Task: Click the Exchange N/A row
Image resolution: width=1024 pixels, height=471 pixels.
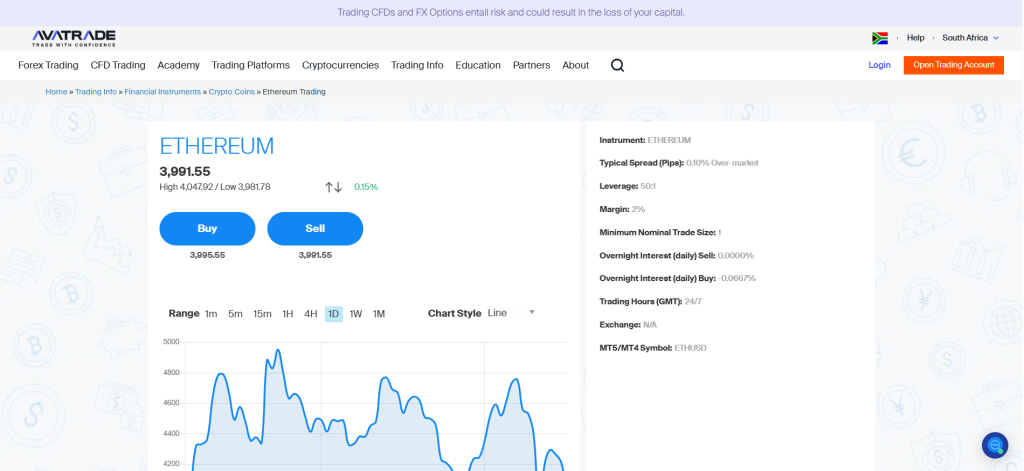Action: (x=628, y=325)
